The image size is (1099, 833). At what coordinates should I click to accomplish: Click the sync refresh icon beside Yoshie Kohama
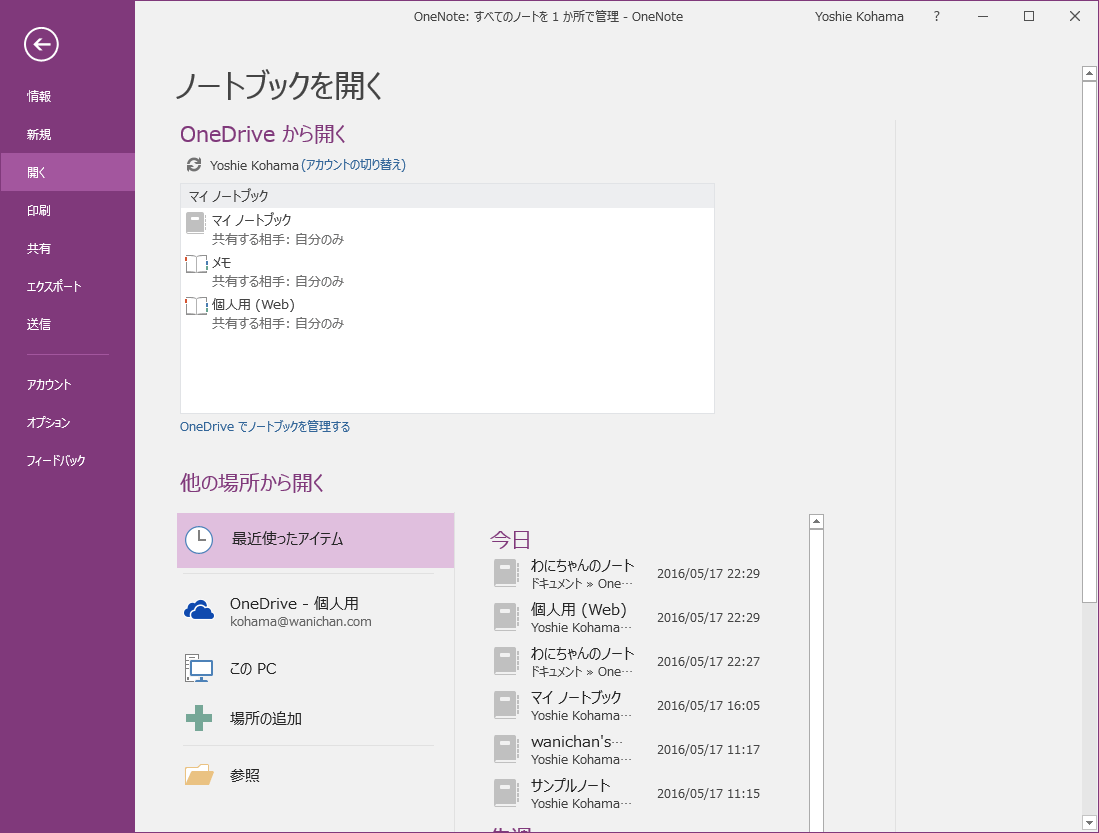coord(194,165)
